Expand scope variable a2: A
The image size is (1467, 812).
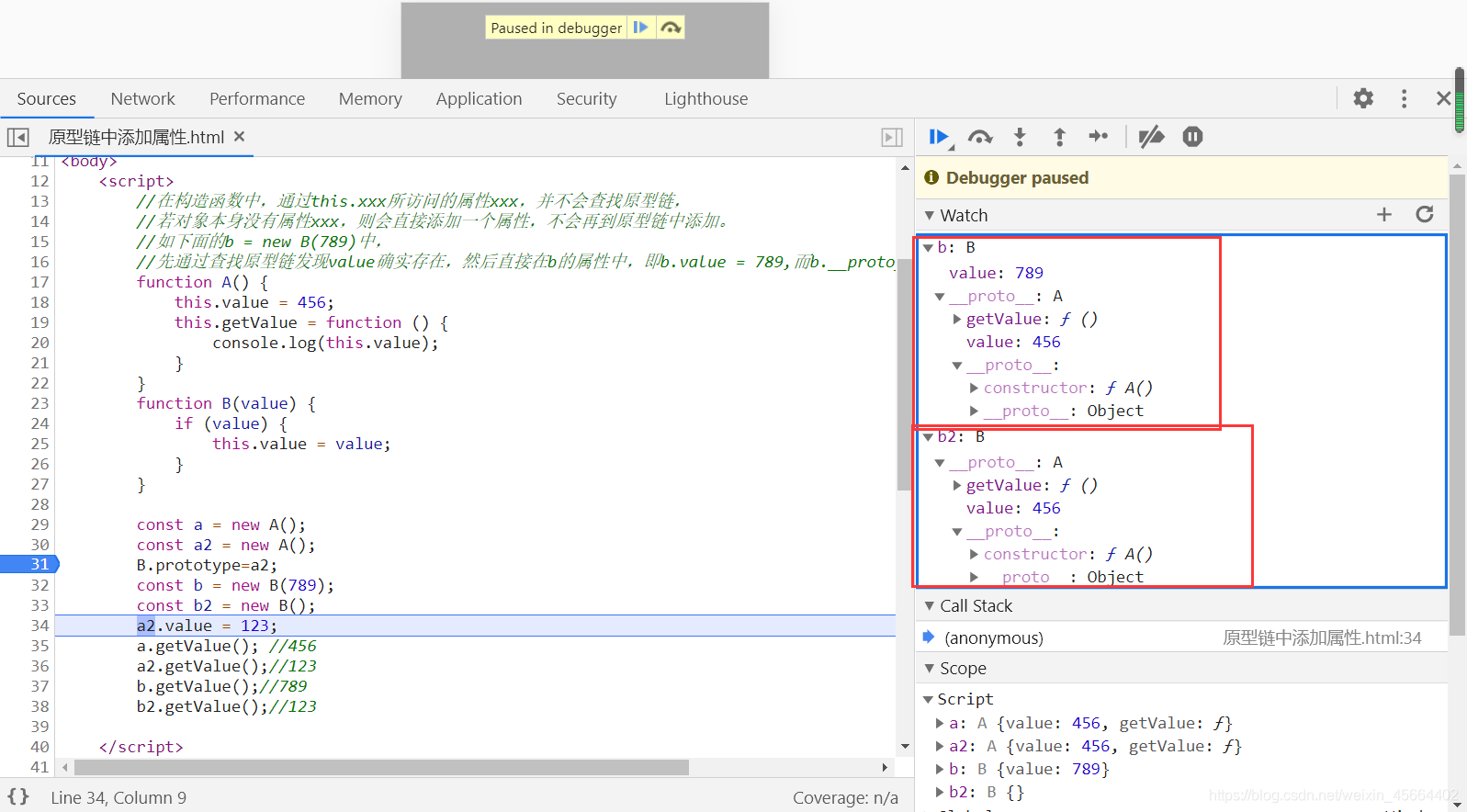(x=940, y=747)
